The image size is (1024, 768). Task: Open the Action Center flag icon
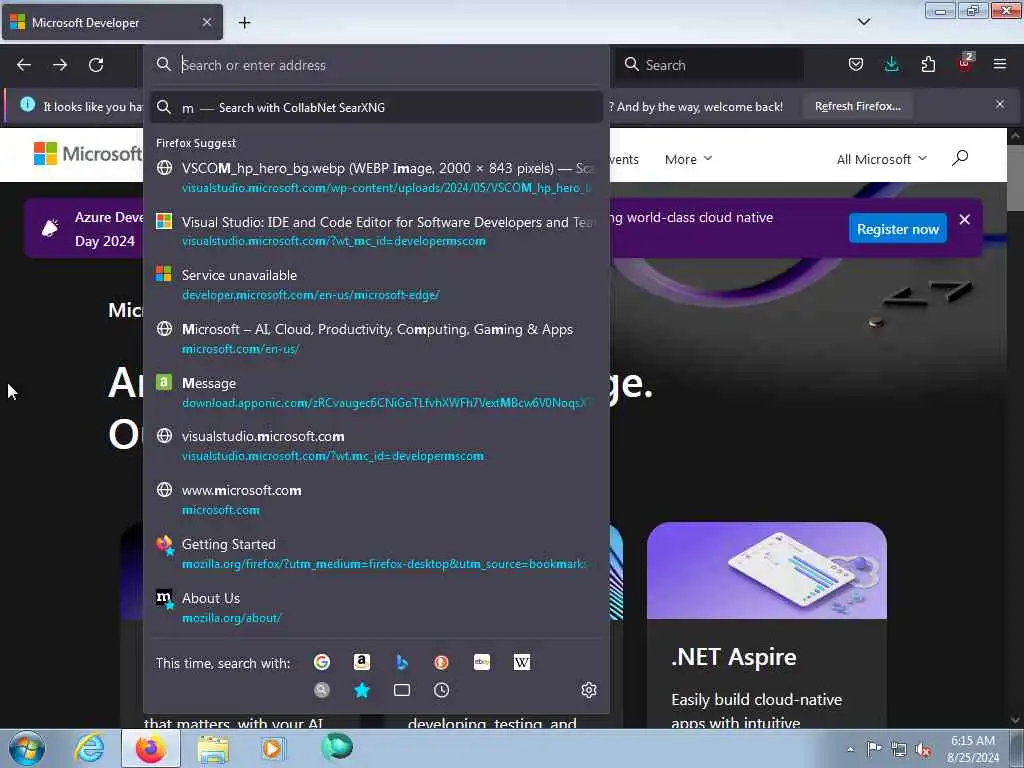873,749
